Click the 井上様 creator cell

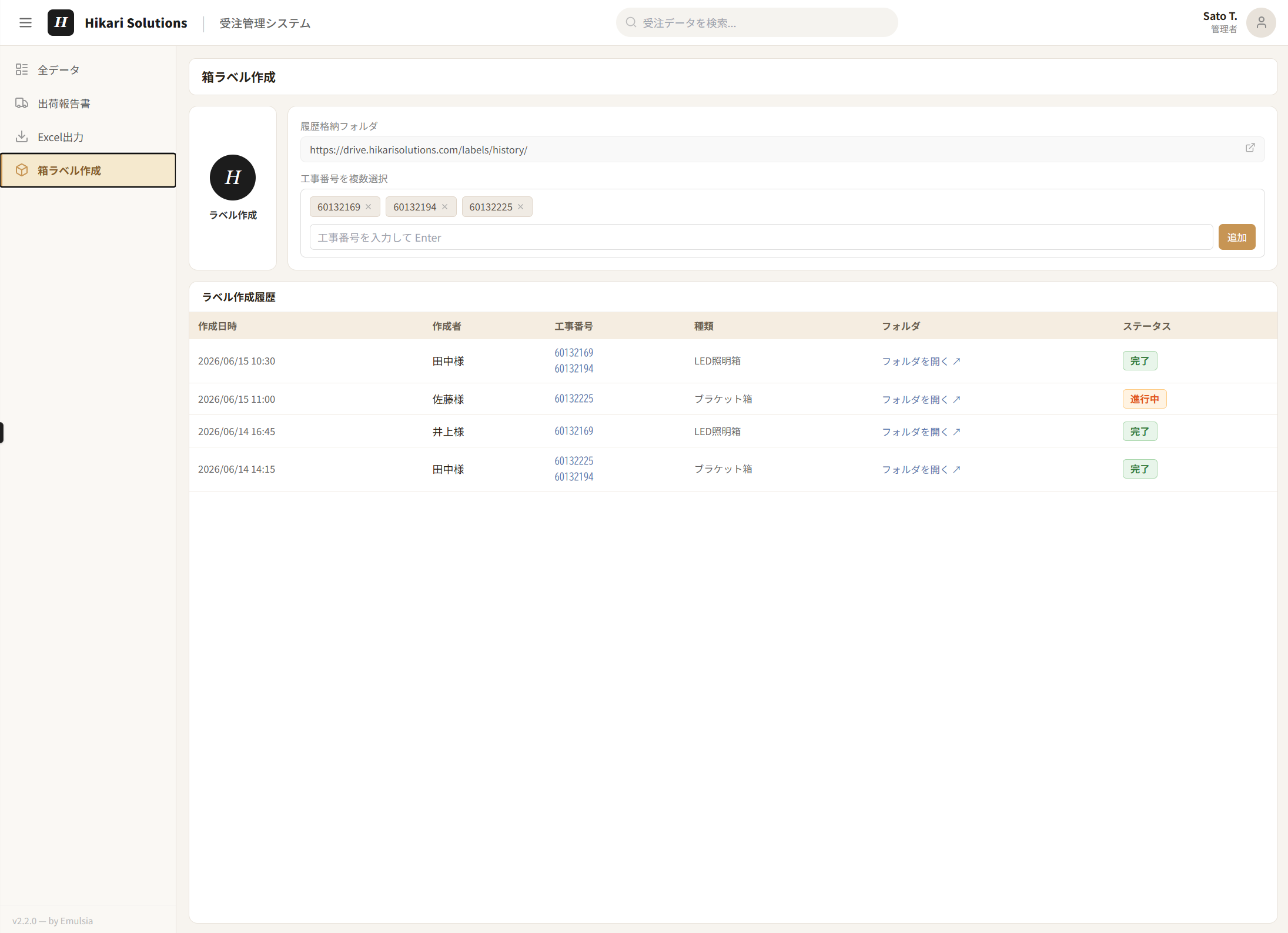pos(449,432)
